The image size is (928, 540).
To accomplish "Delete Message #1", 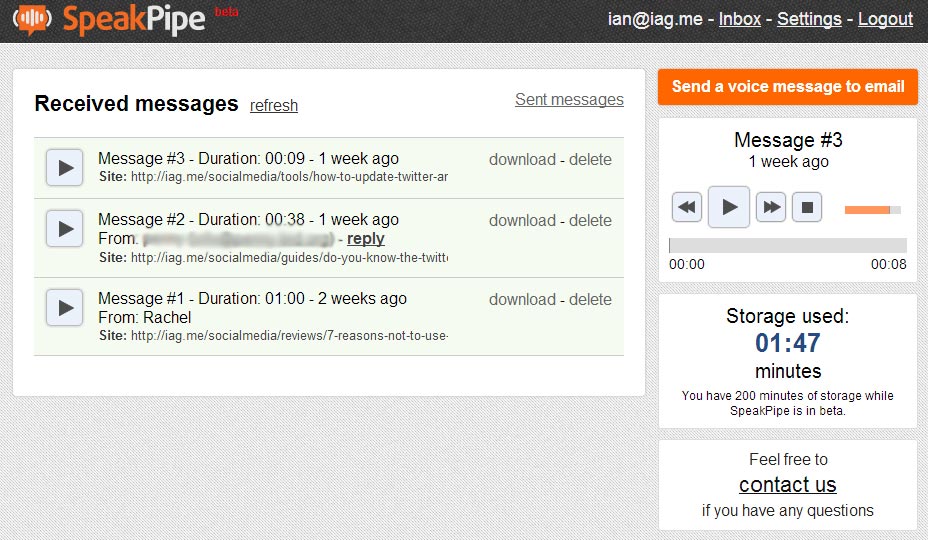I will 590,300.
